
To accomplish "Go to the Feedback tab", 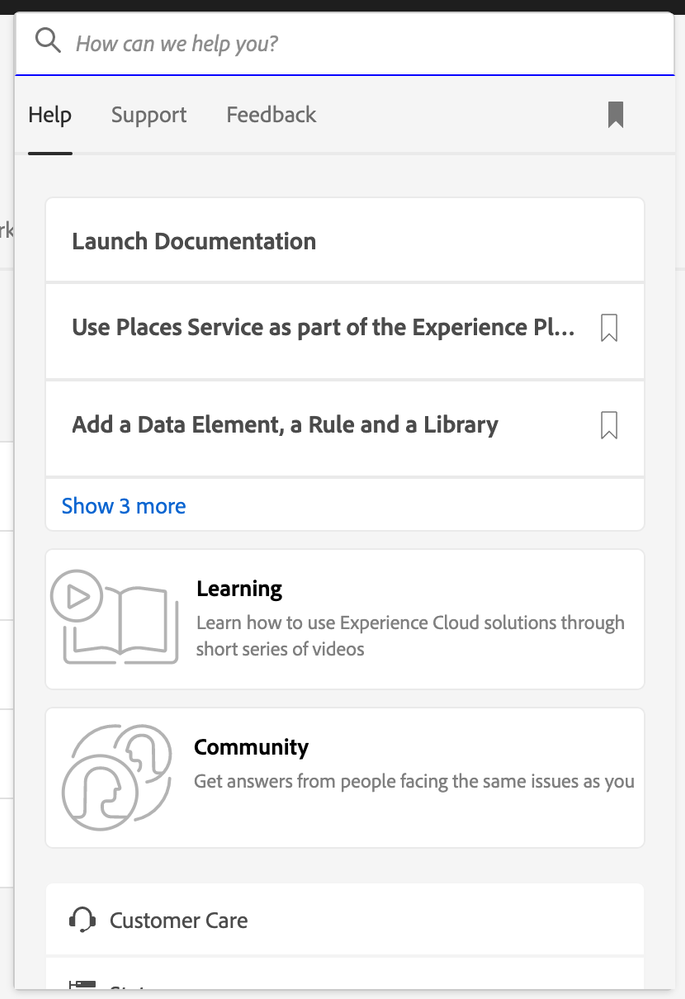I will pyautogui.click(x=271, y=115).
